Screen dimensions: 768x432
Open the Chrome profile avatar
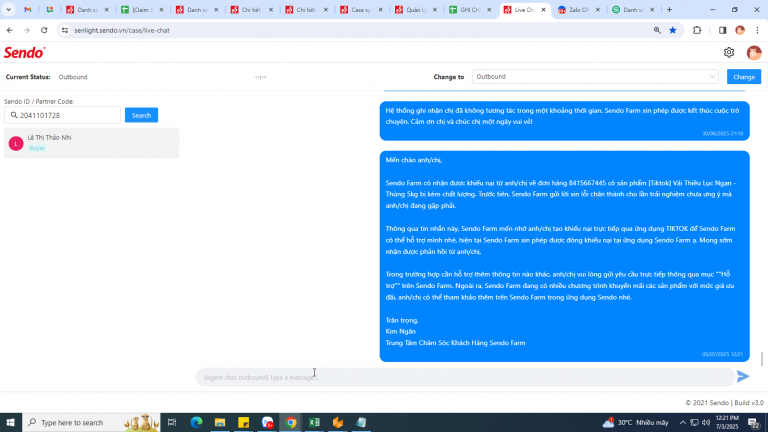coord(740,30)
